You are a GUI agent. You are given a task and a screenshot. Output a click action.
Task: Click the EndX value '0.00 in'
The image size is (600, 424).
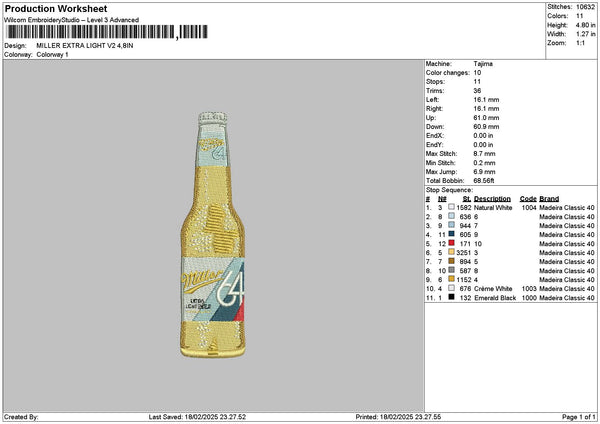click(x=483, y=136)
